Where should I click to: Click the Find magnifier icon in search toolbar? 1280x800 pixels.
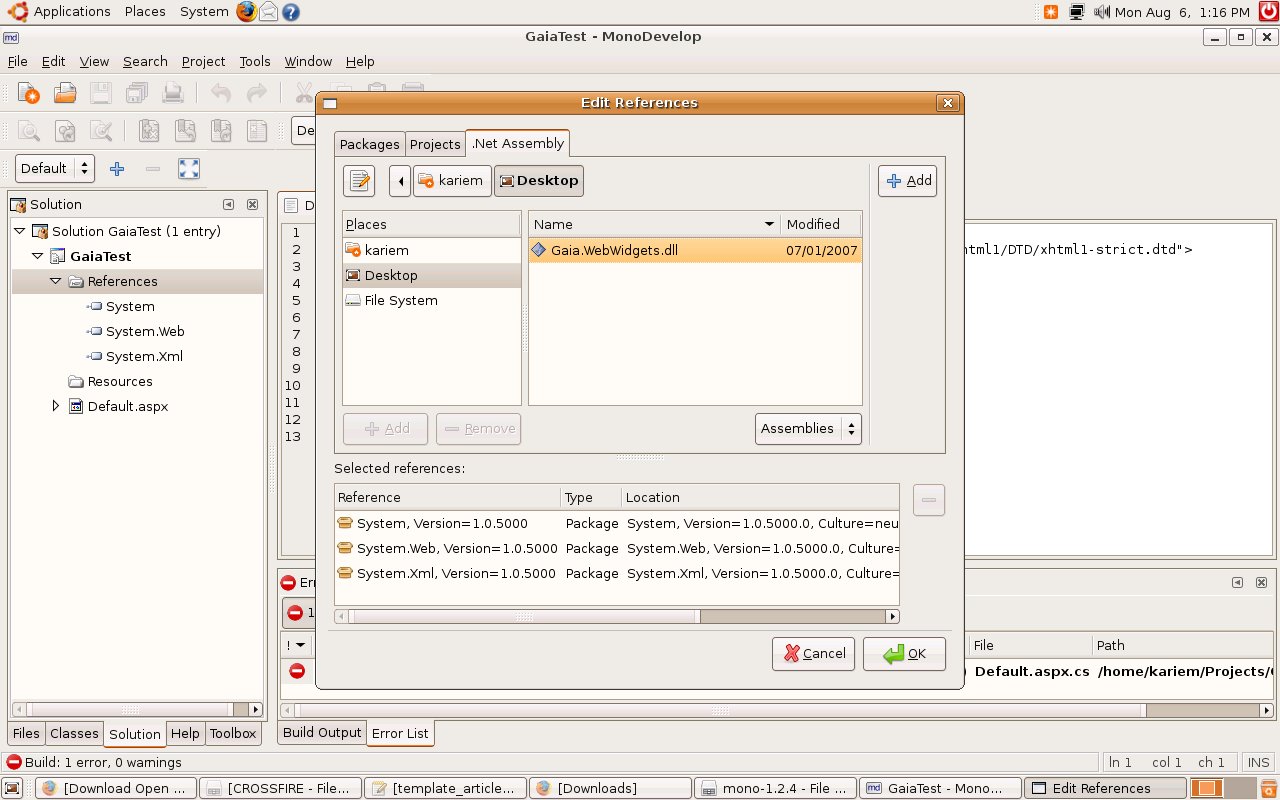(x=29, y=131)
